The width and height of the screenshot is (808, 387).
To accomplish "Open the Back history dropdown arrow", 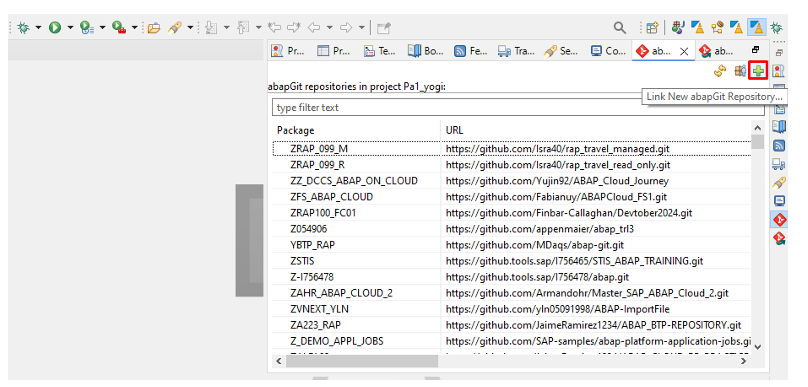I will [x=329, y=28].
